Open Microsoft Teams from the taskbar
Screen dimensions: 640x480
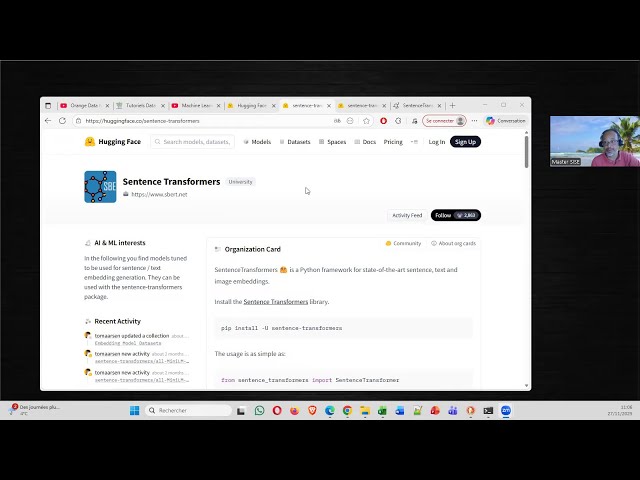point(453,410)
